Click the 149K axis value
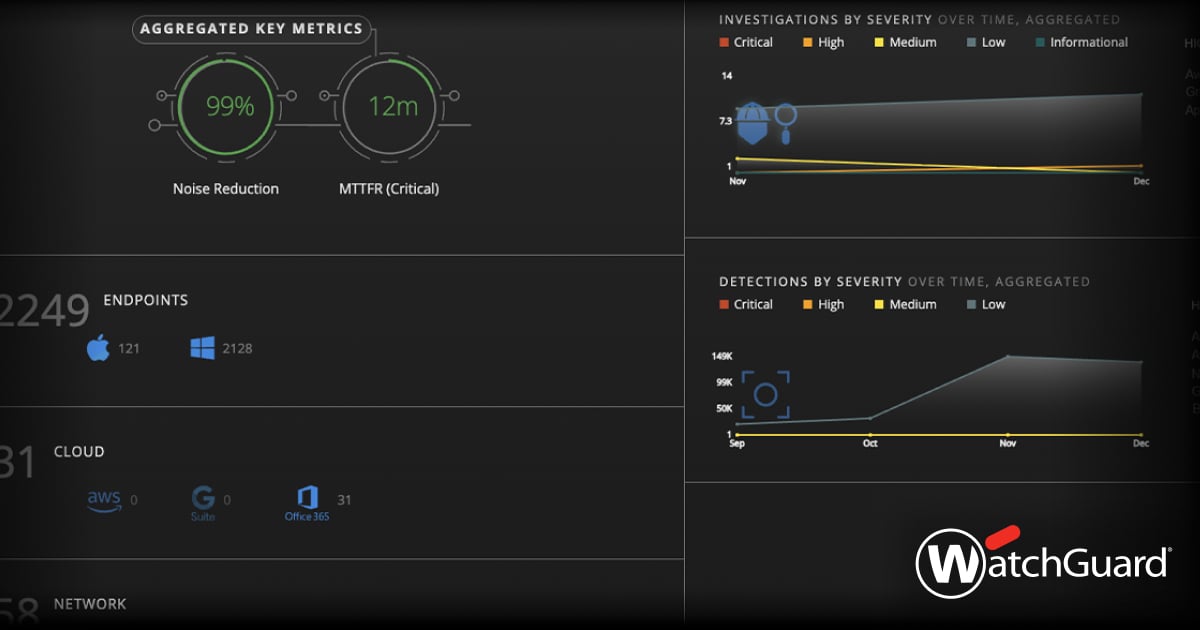Screen dimensions: 1200x630 722,356
